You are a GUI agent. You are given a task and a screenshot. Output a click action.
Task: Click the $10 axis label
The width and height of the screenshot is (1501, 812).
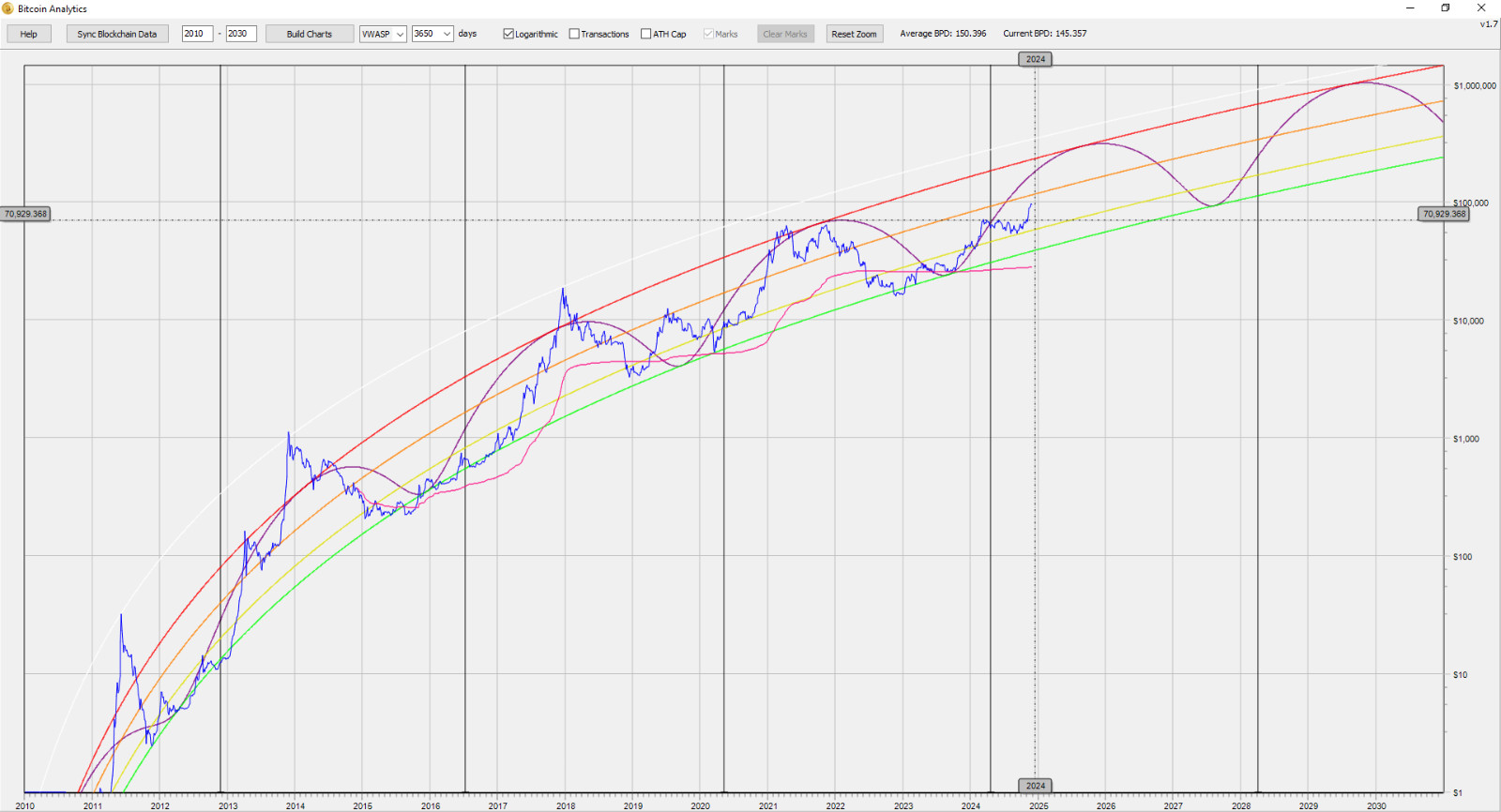[x=1461, y=675]
